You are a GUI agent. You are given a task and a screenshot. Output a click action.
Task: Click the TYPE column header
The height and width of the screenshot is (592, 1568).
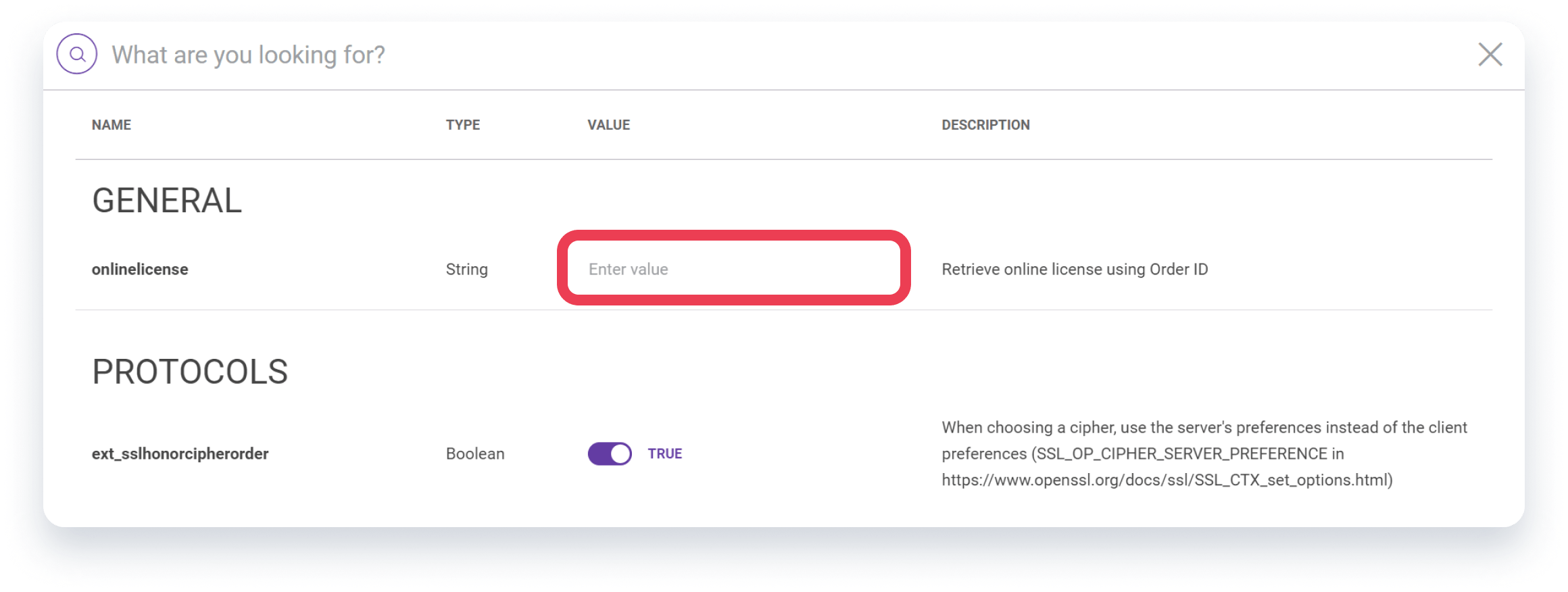463,125
